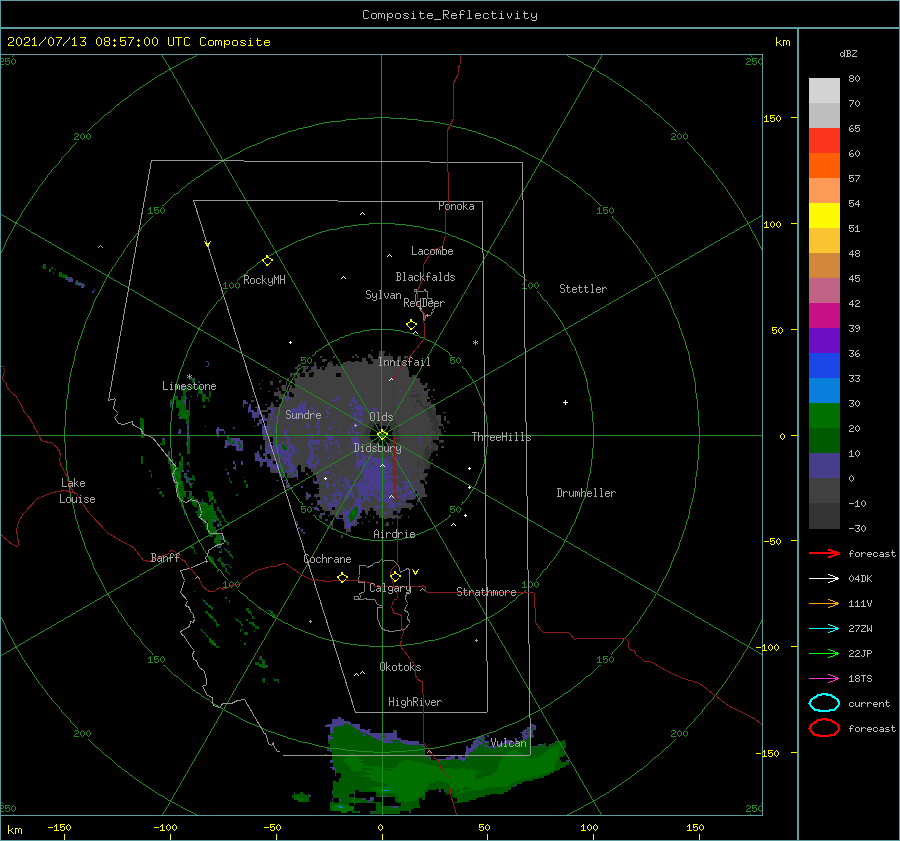Viewport: 900px width, 841px height.
Task: Click the asterisk marker east of Innisfail
Action: click(475, 343)
